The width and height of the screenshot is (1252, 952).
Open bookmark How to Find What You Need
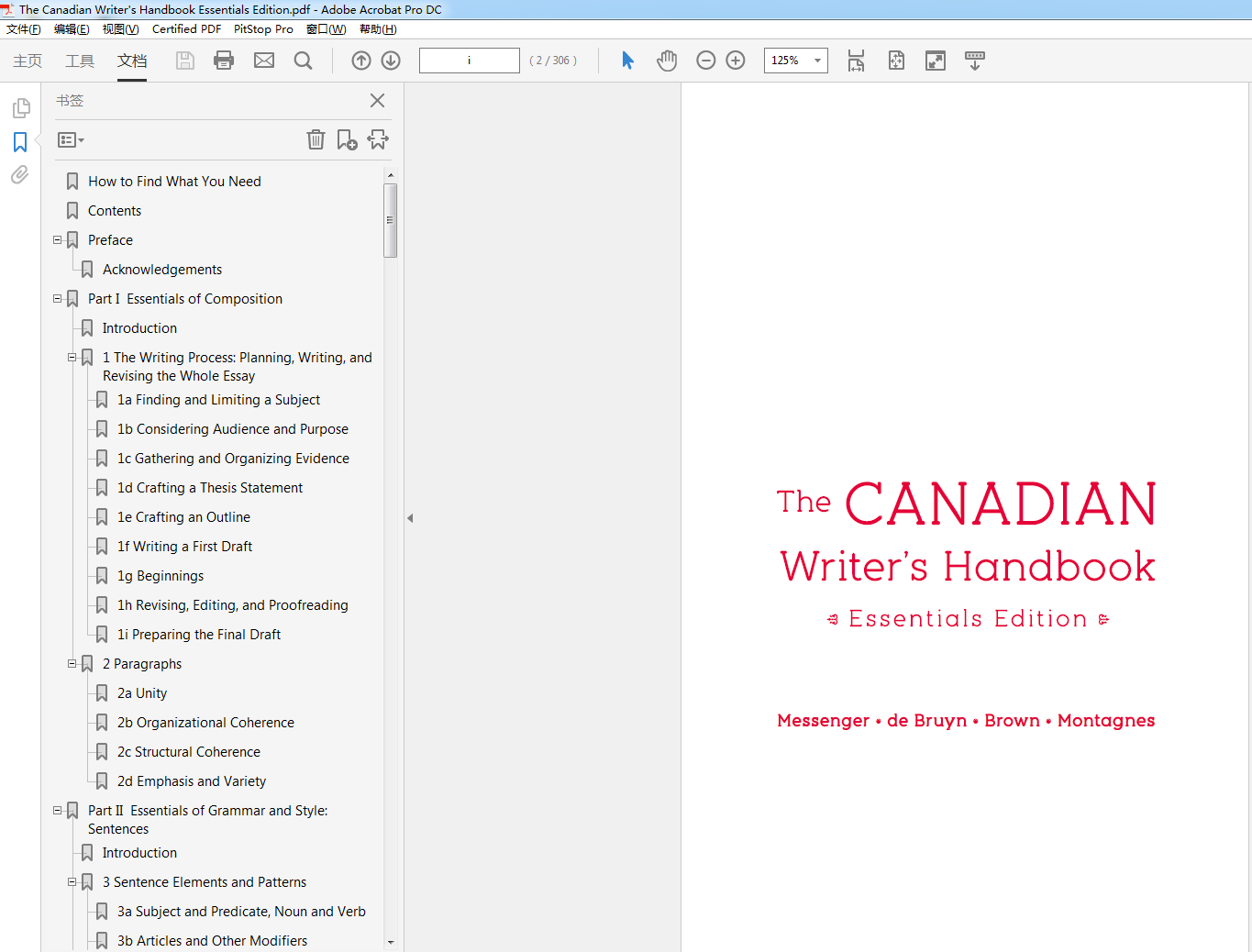click(174, 182)
